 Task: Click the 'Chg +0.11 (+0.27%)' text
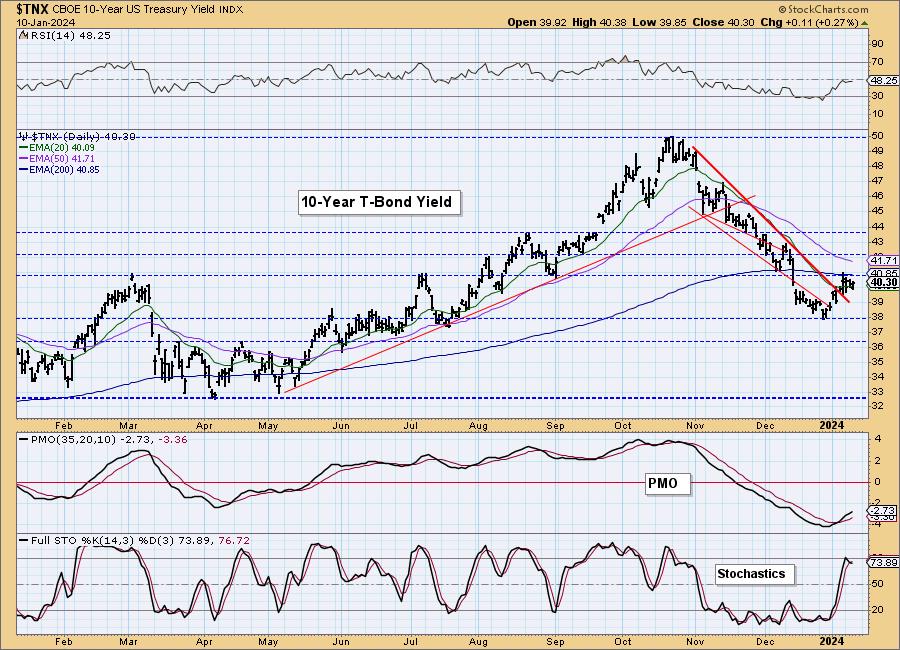(809, 22)
